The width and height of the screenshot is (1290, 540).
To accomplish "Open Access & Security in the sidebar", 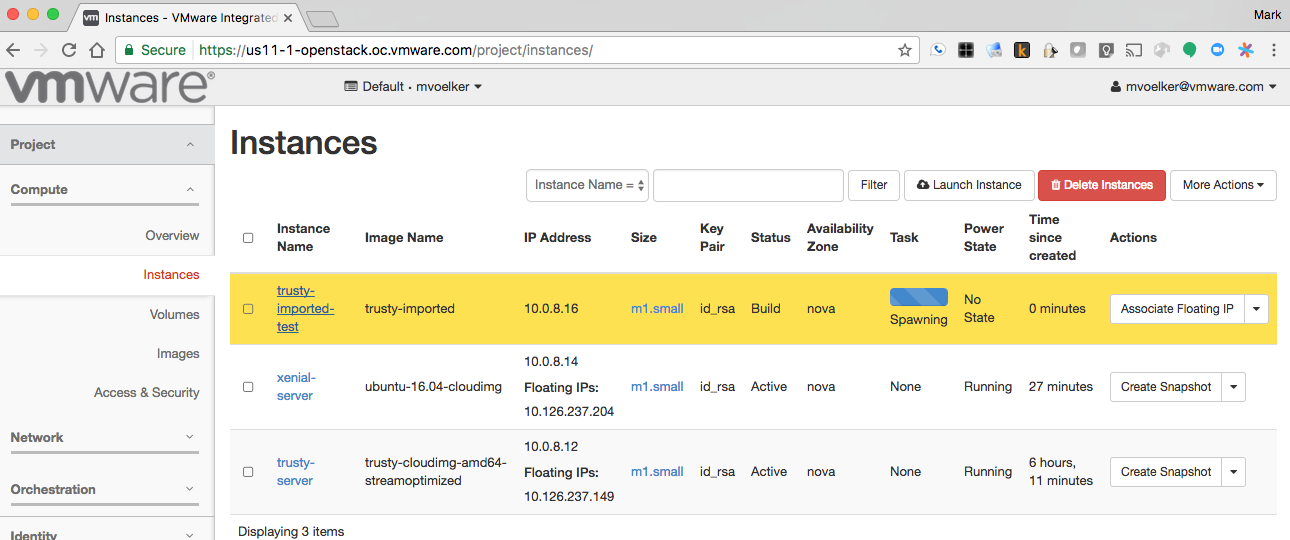I will (147, 393).
